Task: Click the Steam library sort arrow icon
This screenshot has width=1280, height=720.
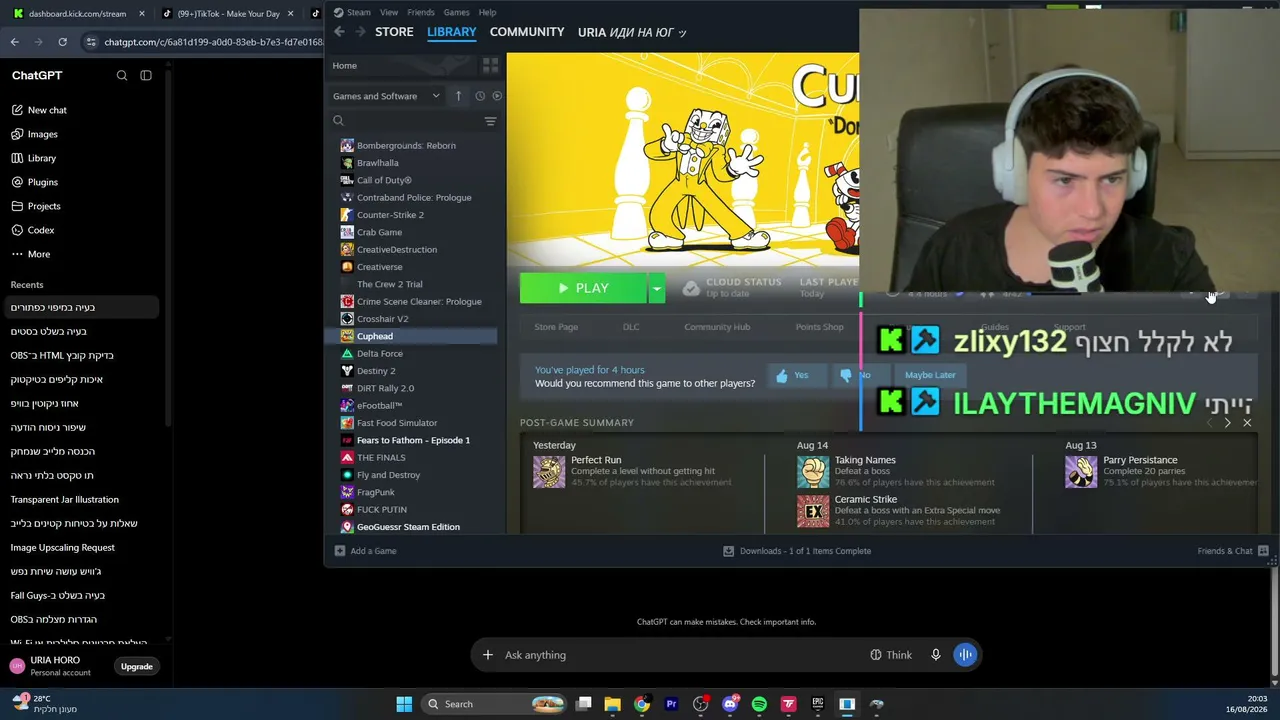Action: [x=458, y=96]
